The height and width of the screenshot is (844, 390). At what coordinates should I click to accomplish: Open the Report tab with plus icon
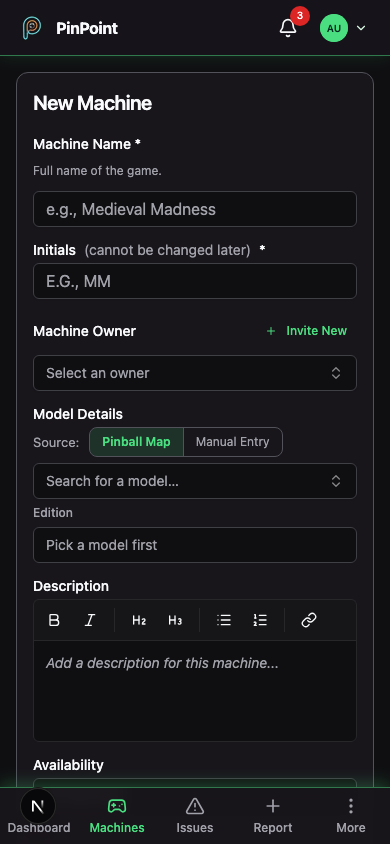(273, 816)
